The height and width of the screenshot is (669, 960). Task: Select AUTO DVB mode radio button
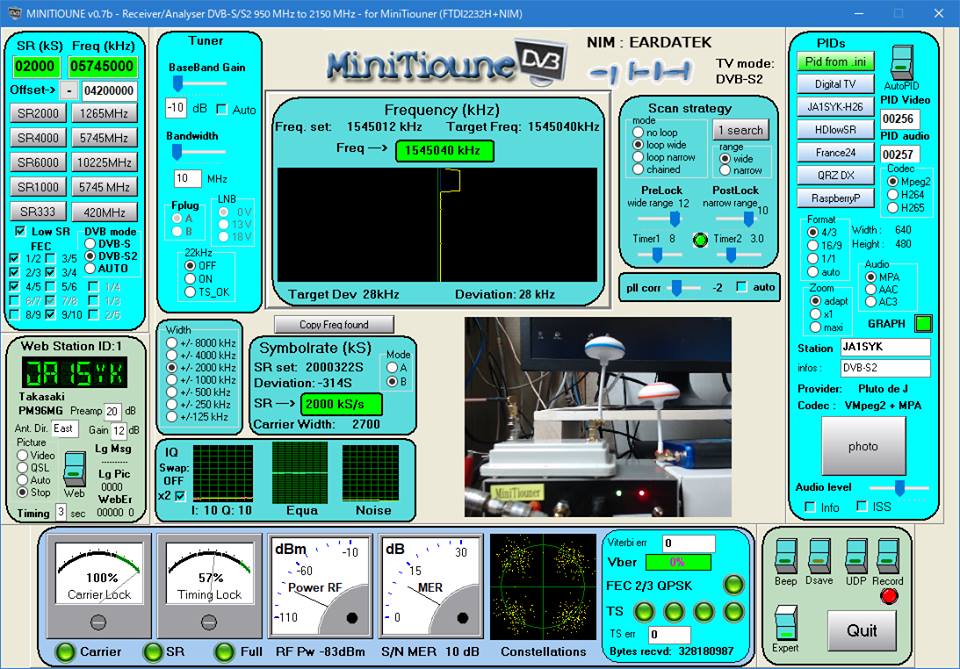click(x=90, y=268)
